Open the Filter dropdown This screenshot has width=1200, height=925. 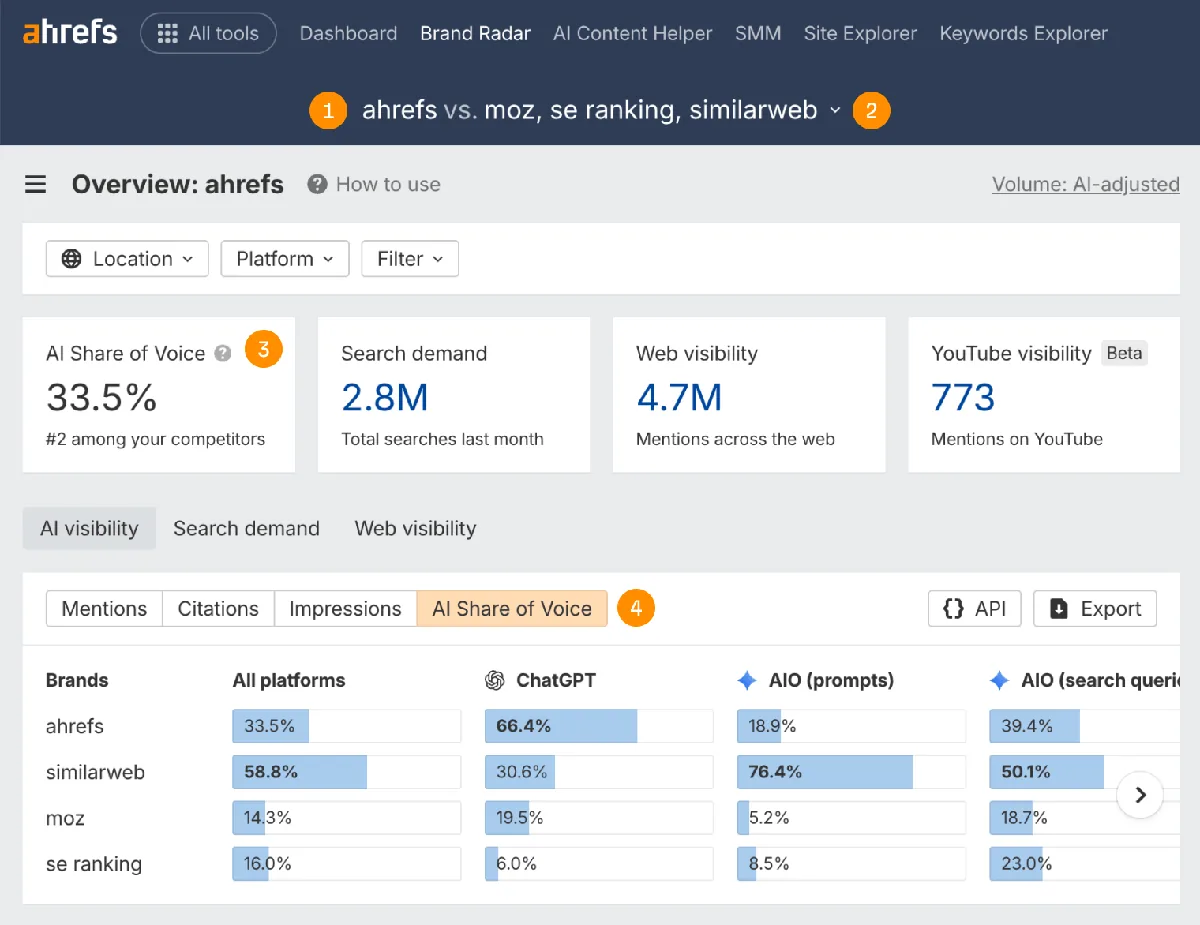coord(410,259)
